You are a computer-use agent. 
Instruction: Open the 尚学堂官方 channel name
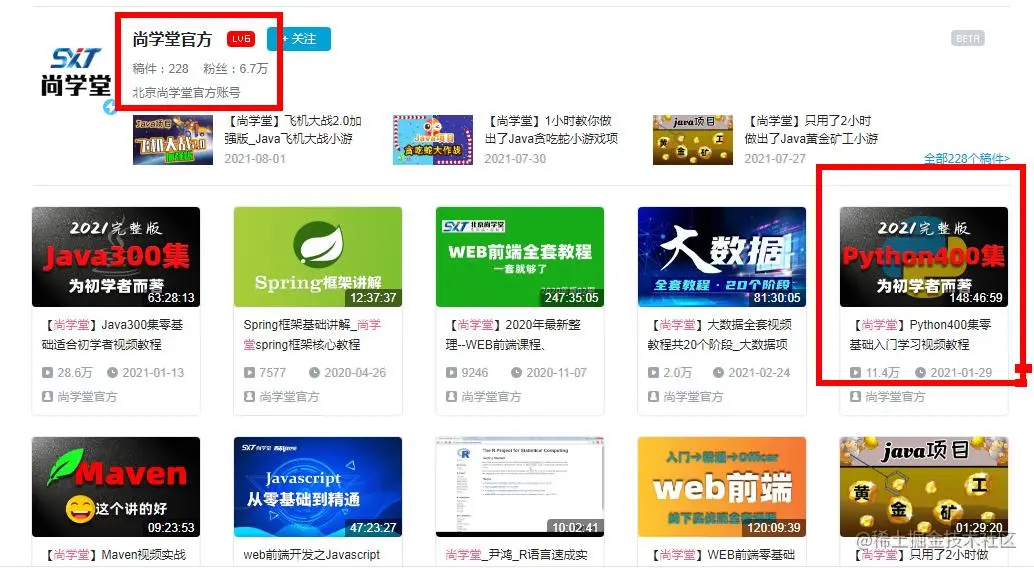172,39
